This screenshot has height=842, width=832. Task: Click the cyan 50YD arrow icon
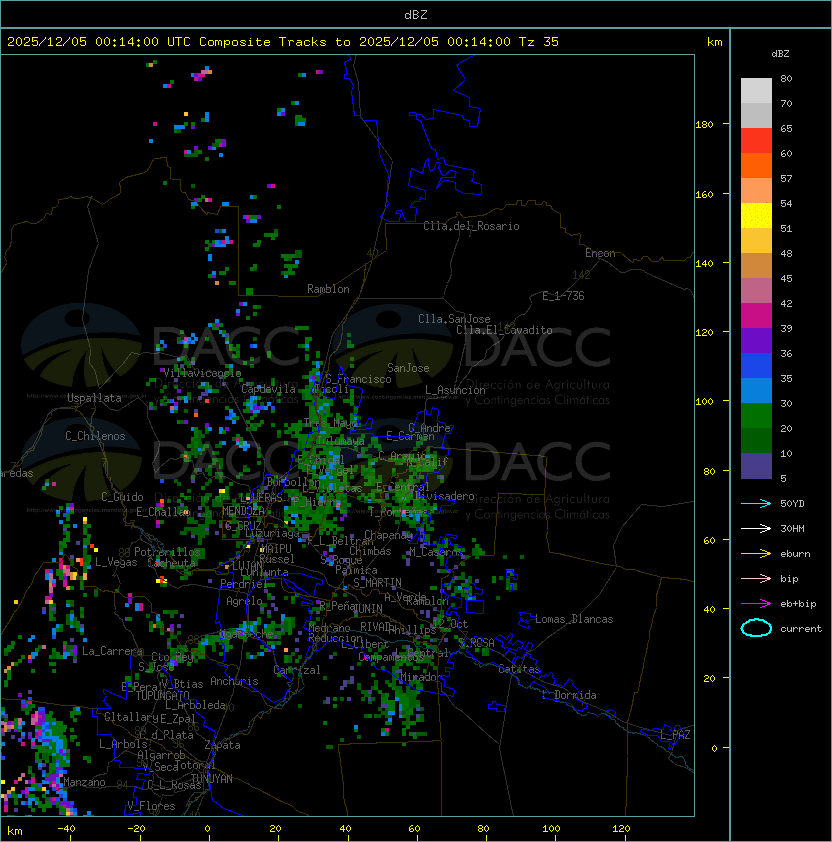pyautogui.click(x=756, y=503)
